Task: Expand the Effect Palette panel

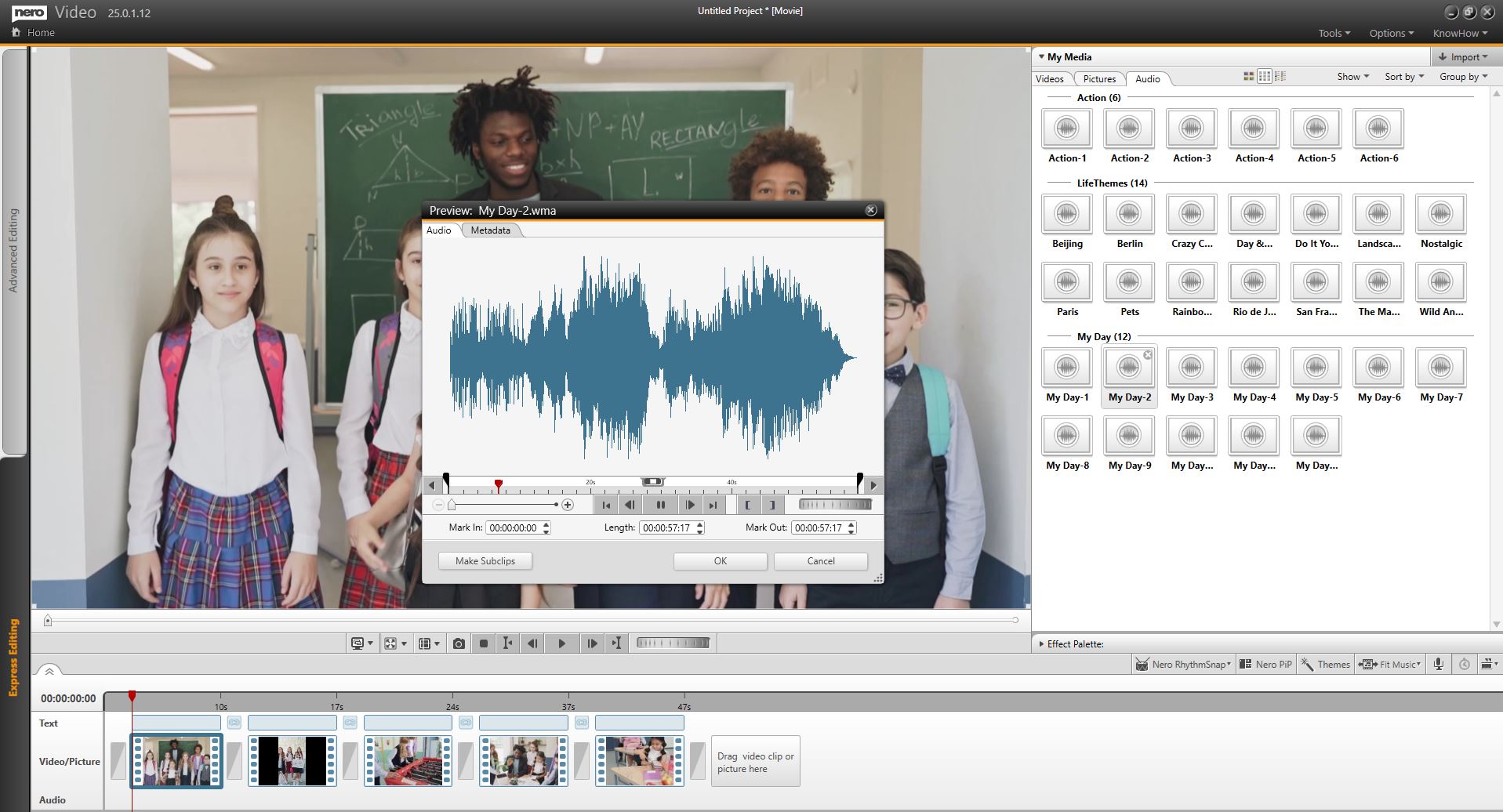Action: [x=1041, y=643]
